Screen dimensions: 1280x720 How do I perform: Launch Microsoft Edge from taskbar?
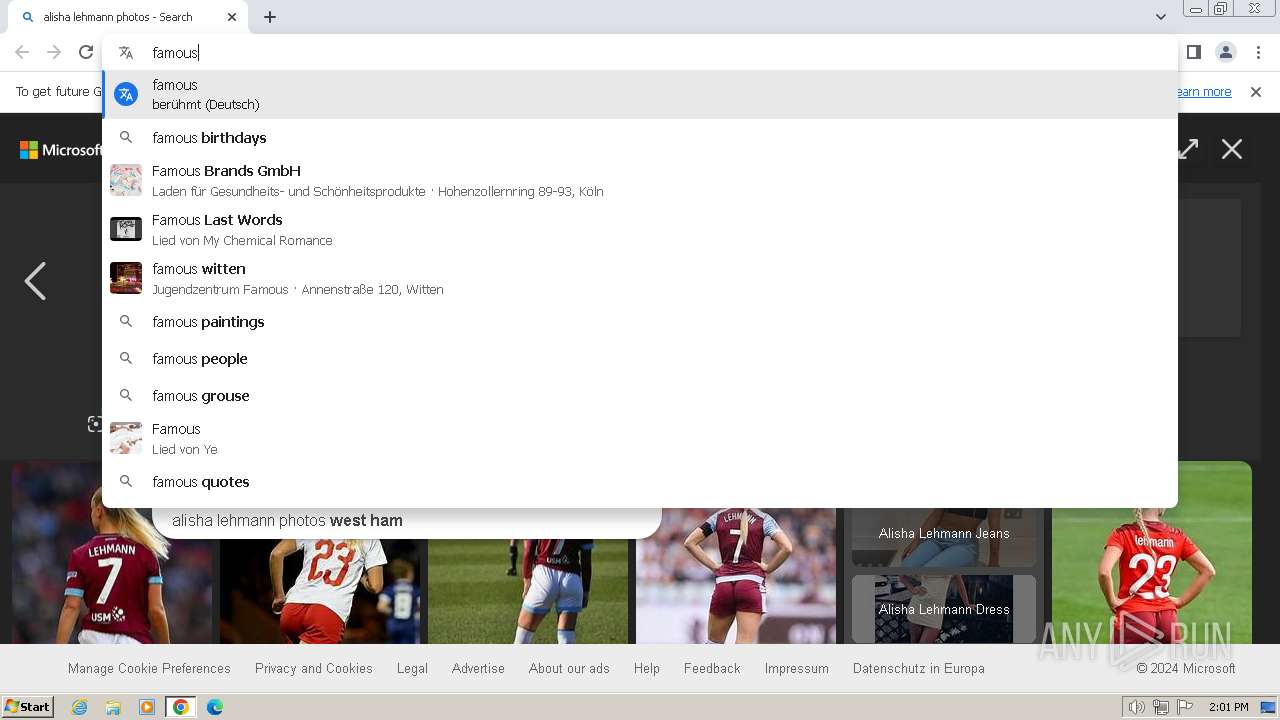click(215, 707)
